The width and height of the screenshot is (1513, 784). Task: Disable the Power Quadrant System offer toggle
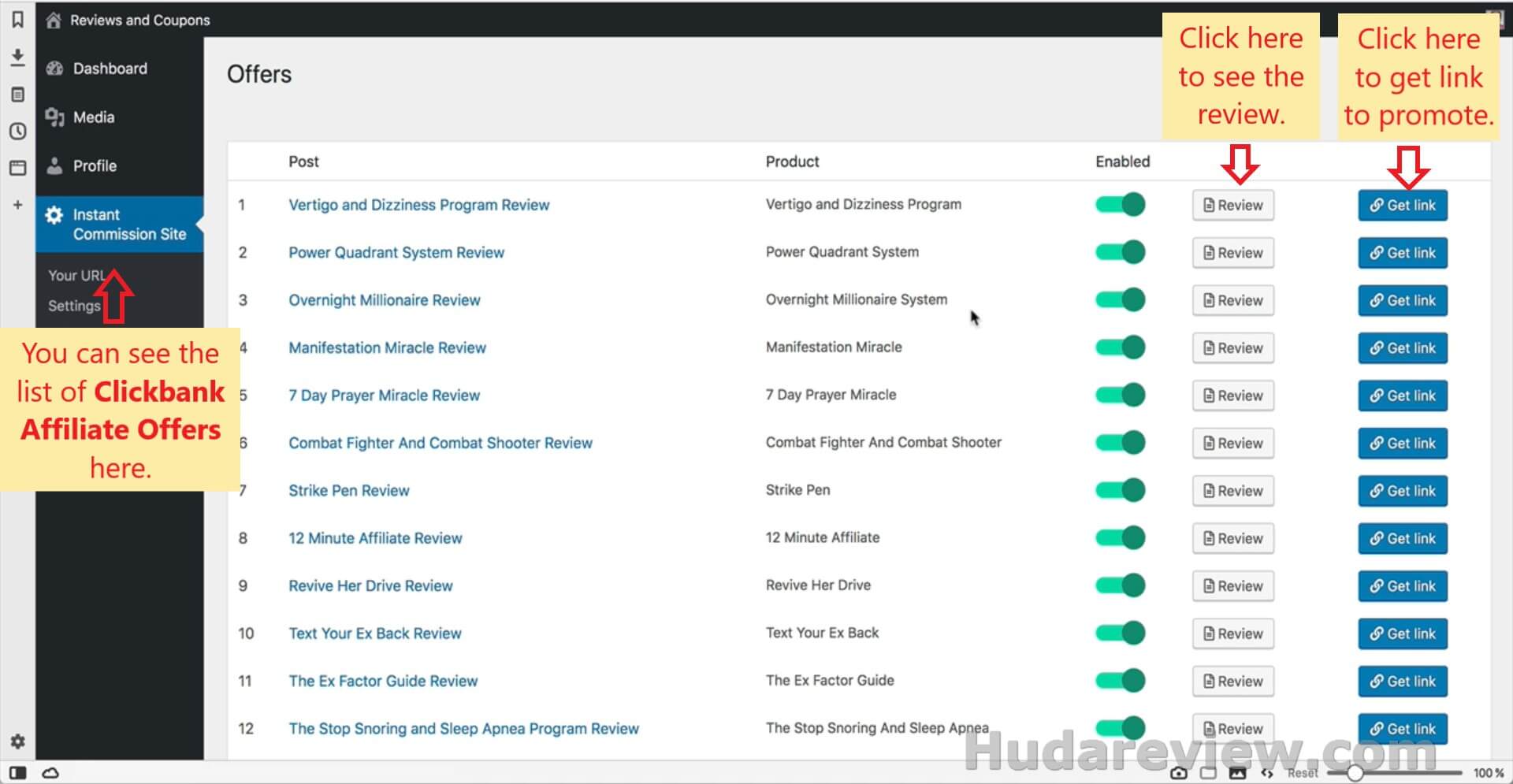click(1120, 252)
